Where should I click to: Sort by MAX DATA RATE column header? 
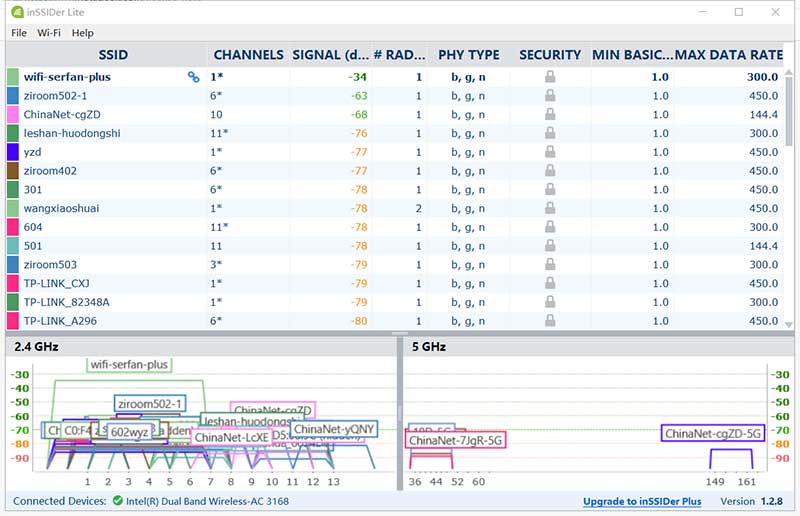(x=729, y=55)
